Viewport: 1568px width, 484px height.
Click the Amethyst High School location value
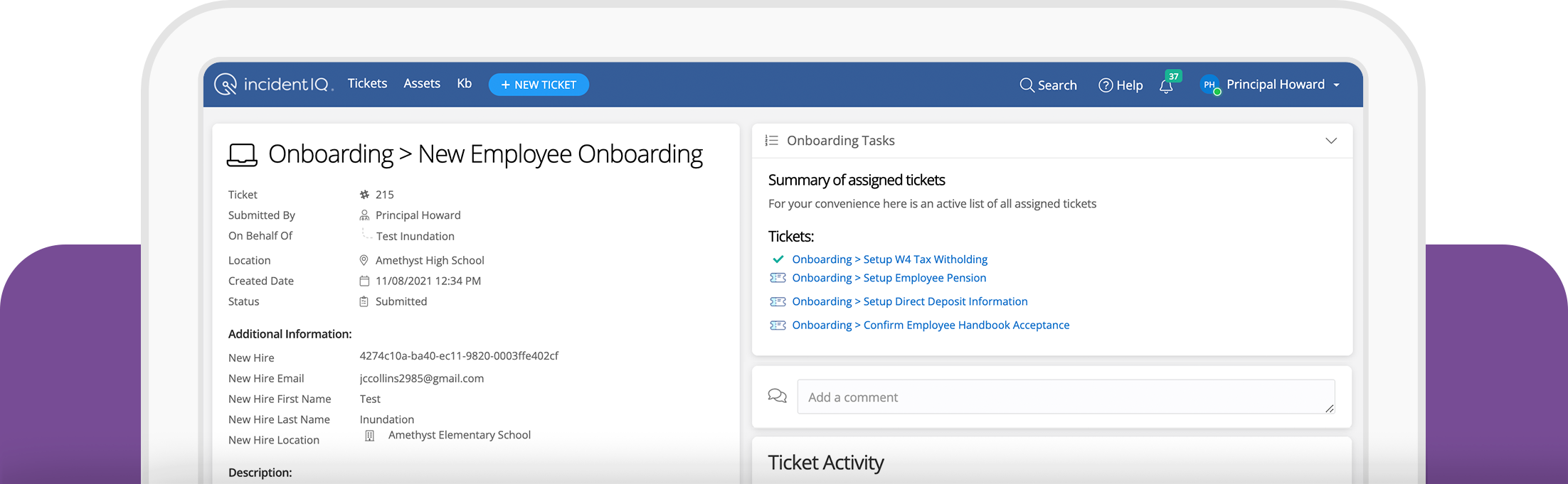point(430,260)
